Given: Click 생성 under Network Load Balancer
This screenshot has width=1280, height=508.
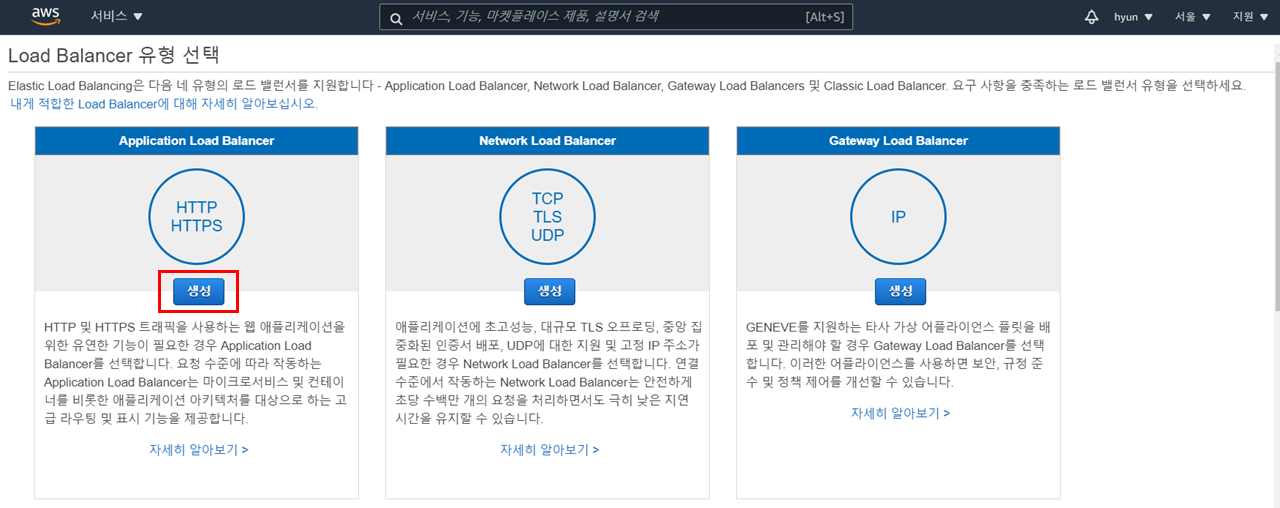Looking at the screenshot, I should click(x=550, y=291).
